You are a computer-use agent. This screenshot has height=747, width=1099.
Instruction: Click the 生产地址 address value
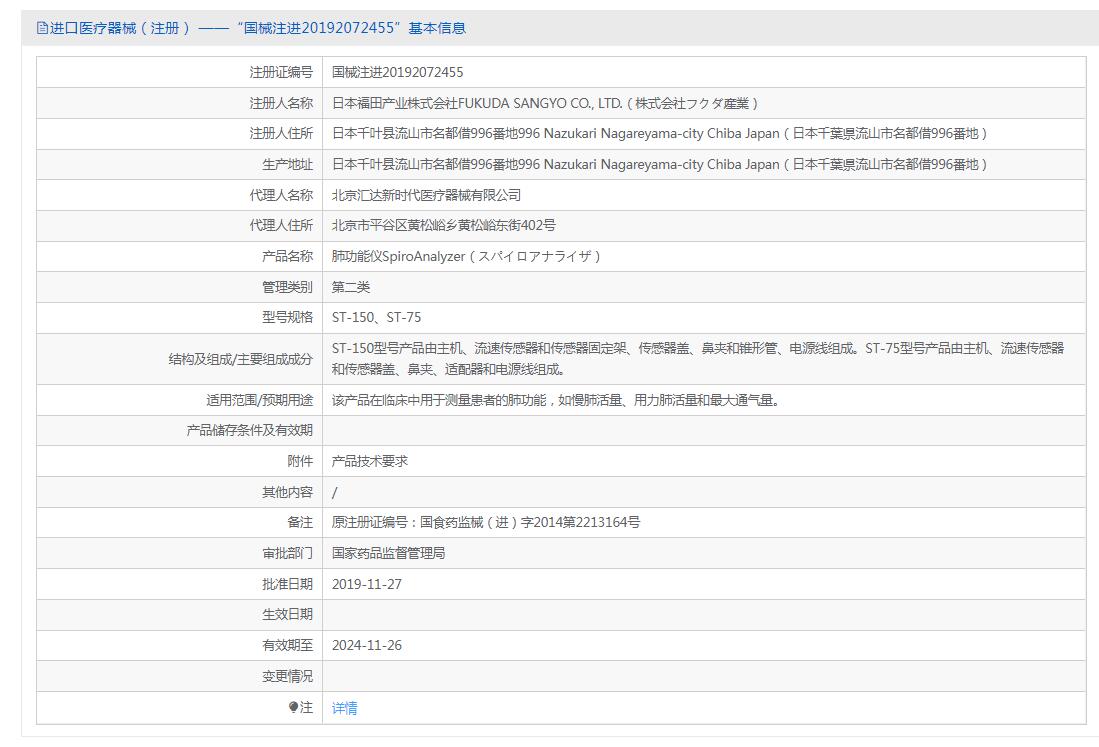pos(660,164)
